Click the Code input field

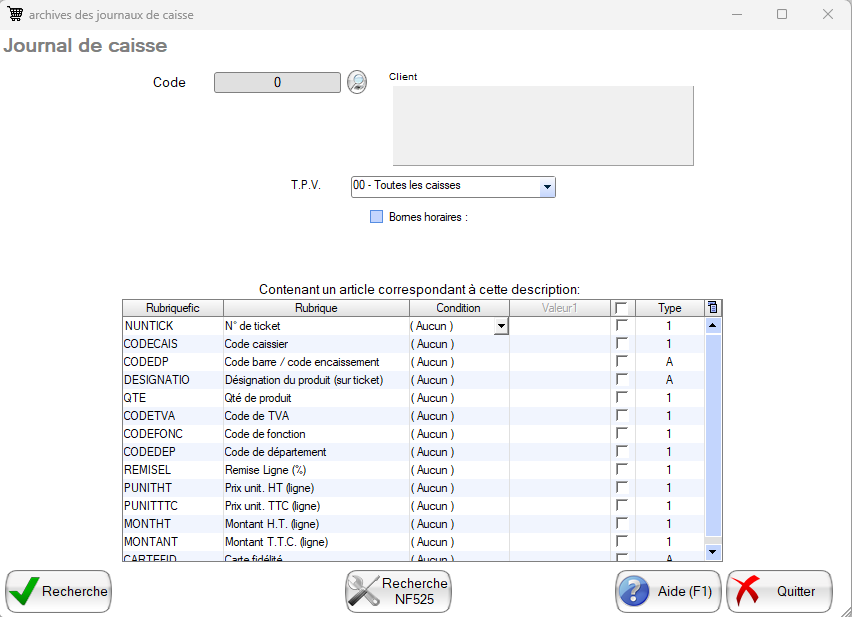pyautogui.click(x=277, y=83)
